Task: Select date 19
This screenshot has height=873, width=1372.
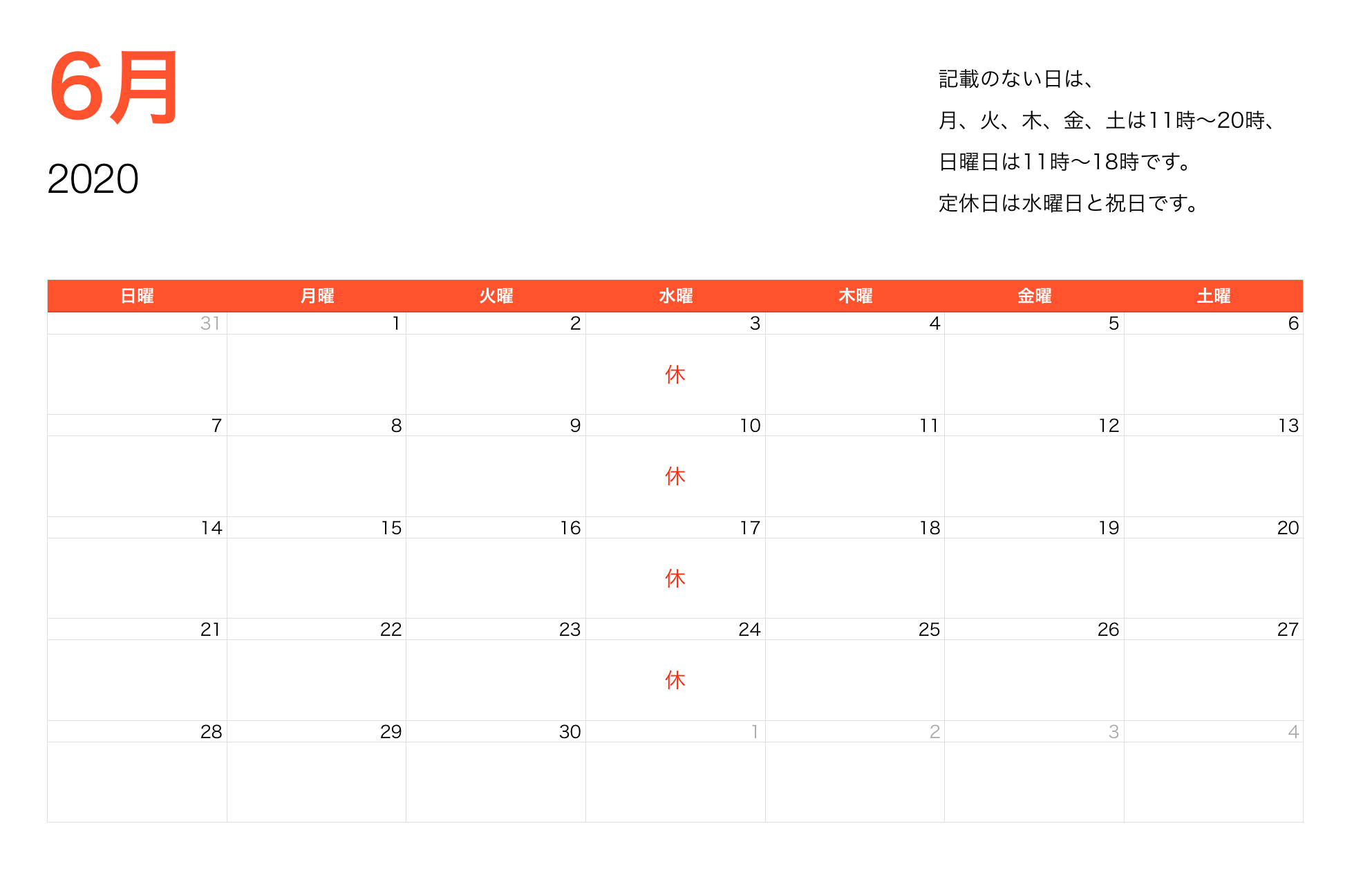Action: click(1109, 528)
